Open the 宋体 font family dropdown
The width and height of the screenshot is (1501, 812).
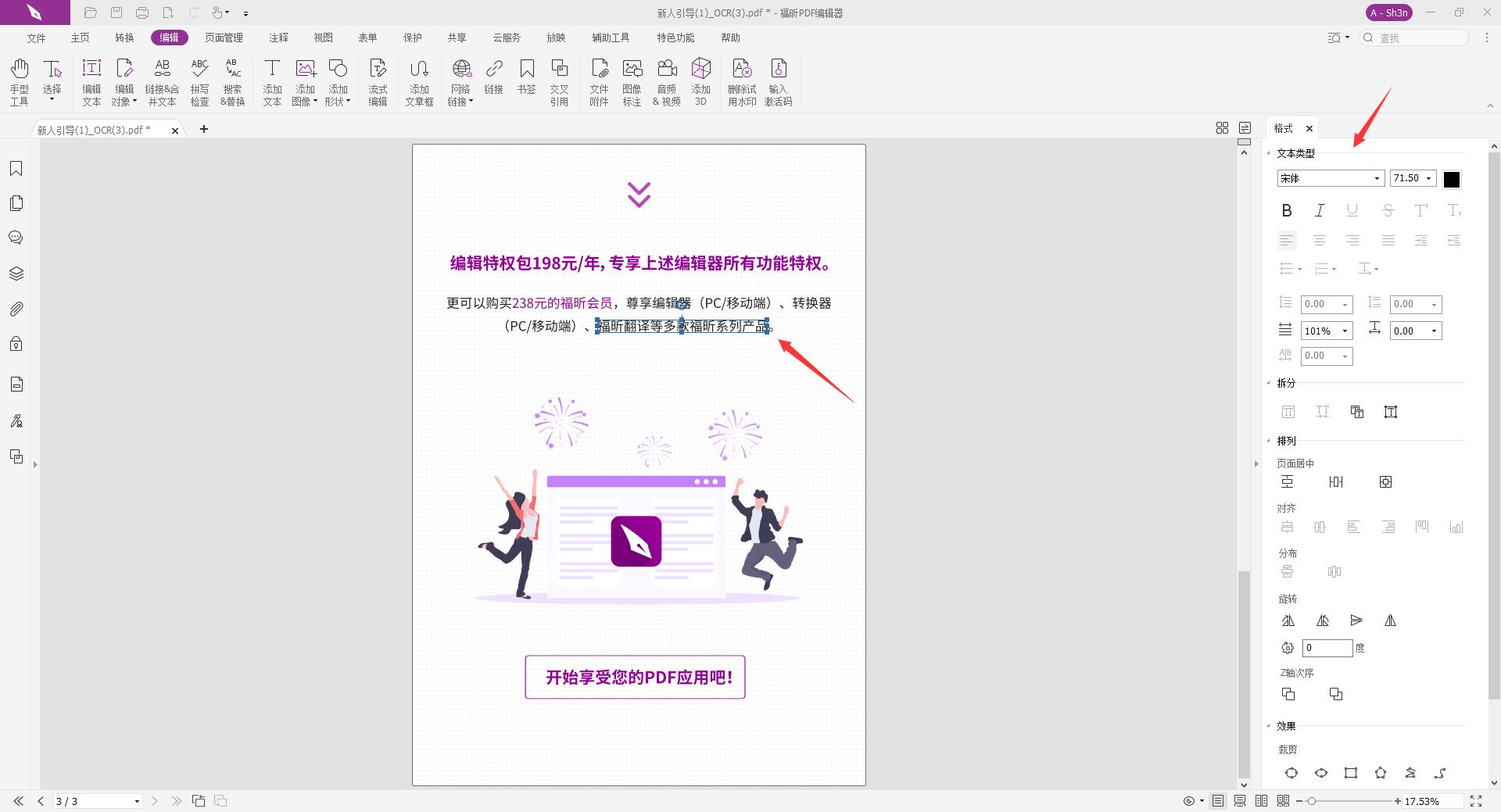pyautogui.click(x=1377, y=178)
